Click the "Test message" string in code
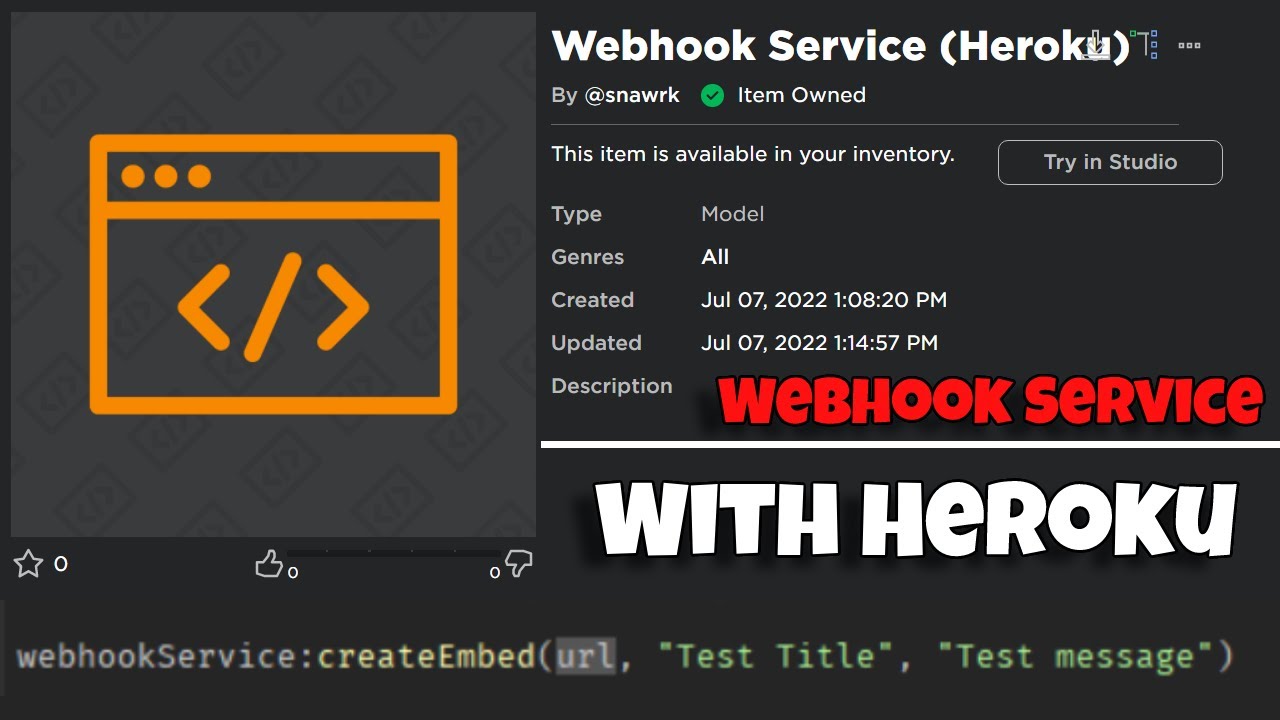 1078,657
